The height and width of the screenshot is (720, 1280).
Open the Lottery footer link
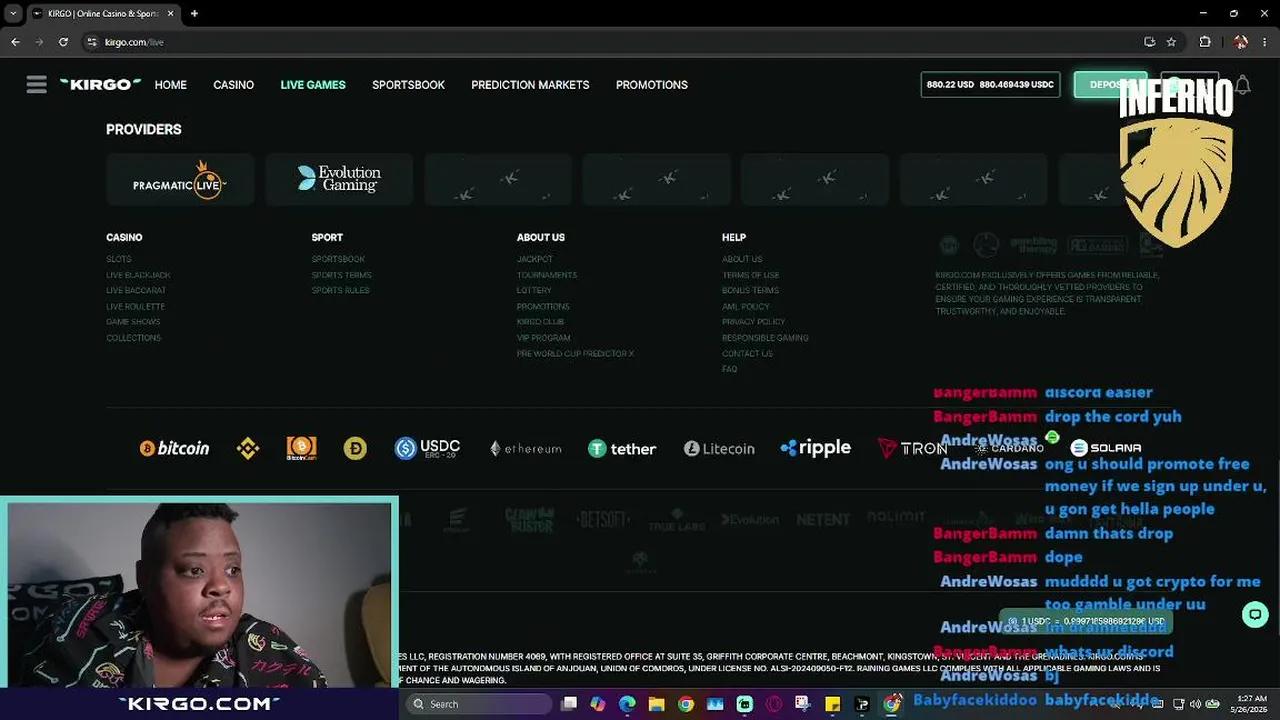534,290
